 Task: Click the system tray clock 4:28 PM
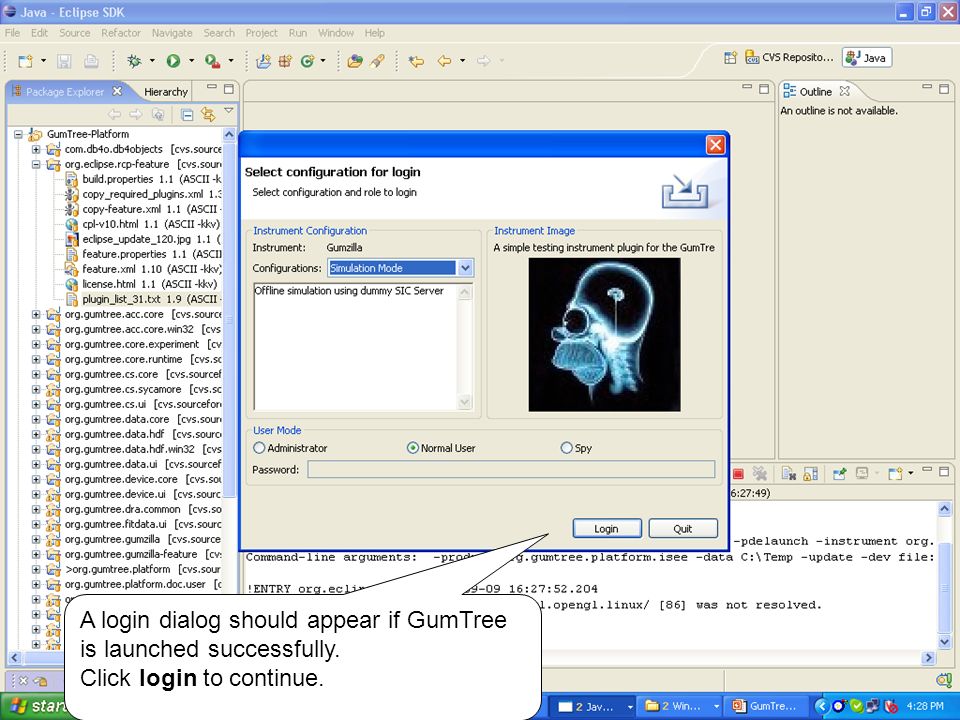(x=925, y=706)
